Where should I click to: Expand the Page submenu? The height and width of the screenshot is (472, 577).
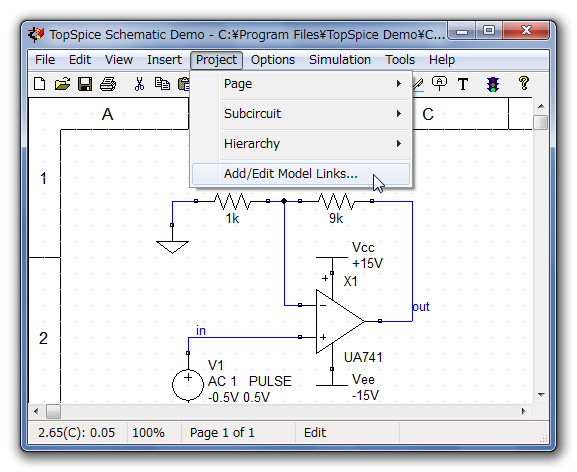click(301, 84)
